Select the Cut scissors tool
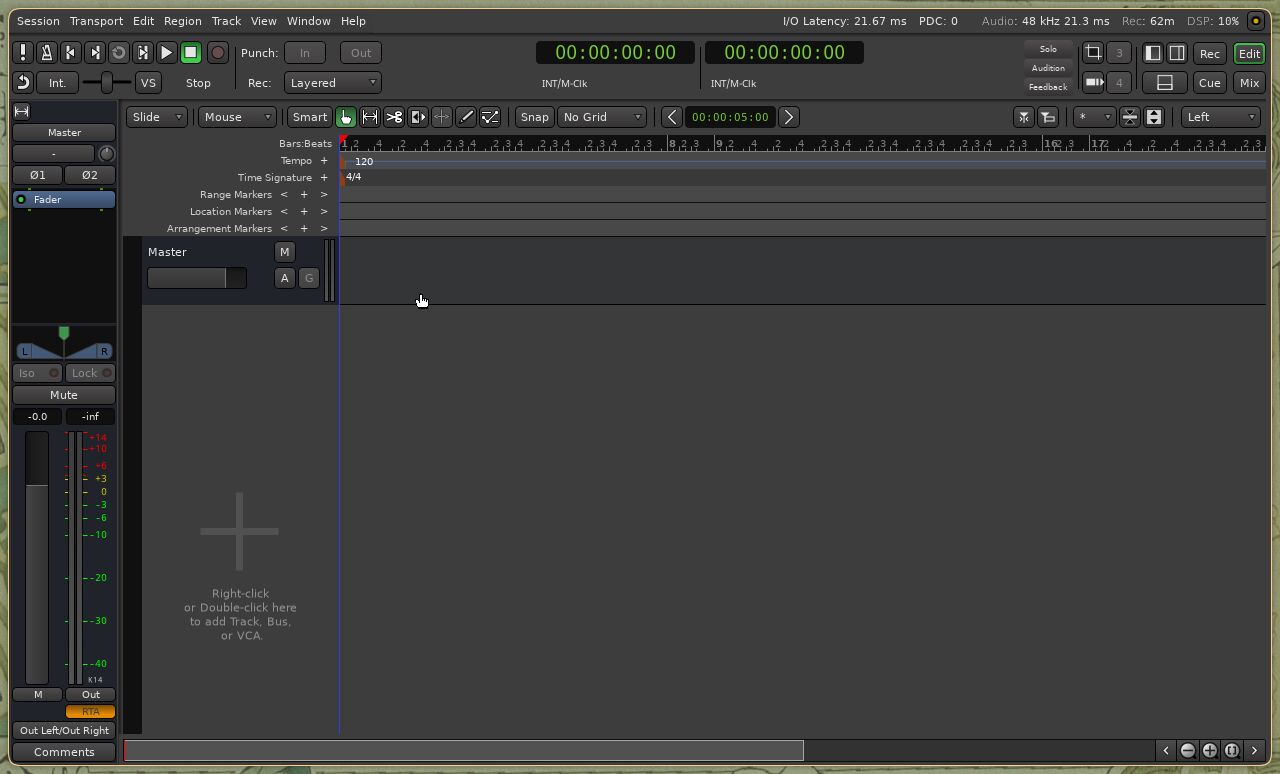Screen dimensions: 1280x774 coord(394,117)
